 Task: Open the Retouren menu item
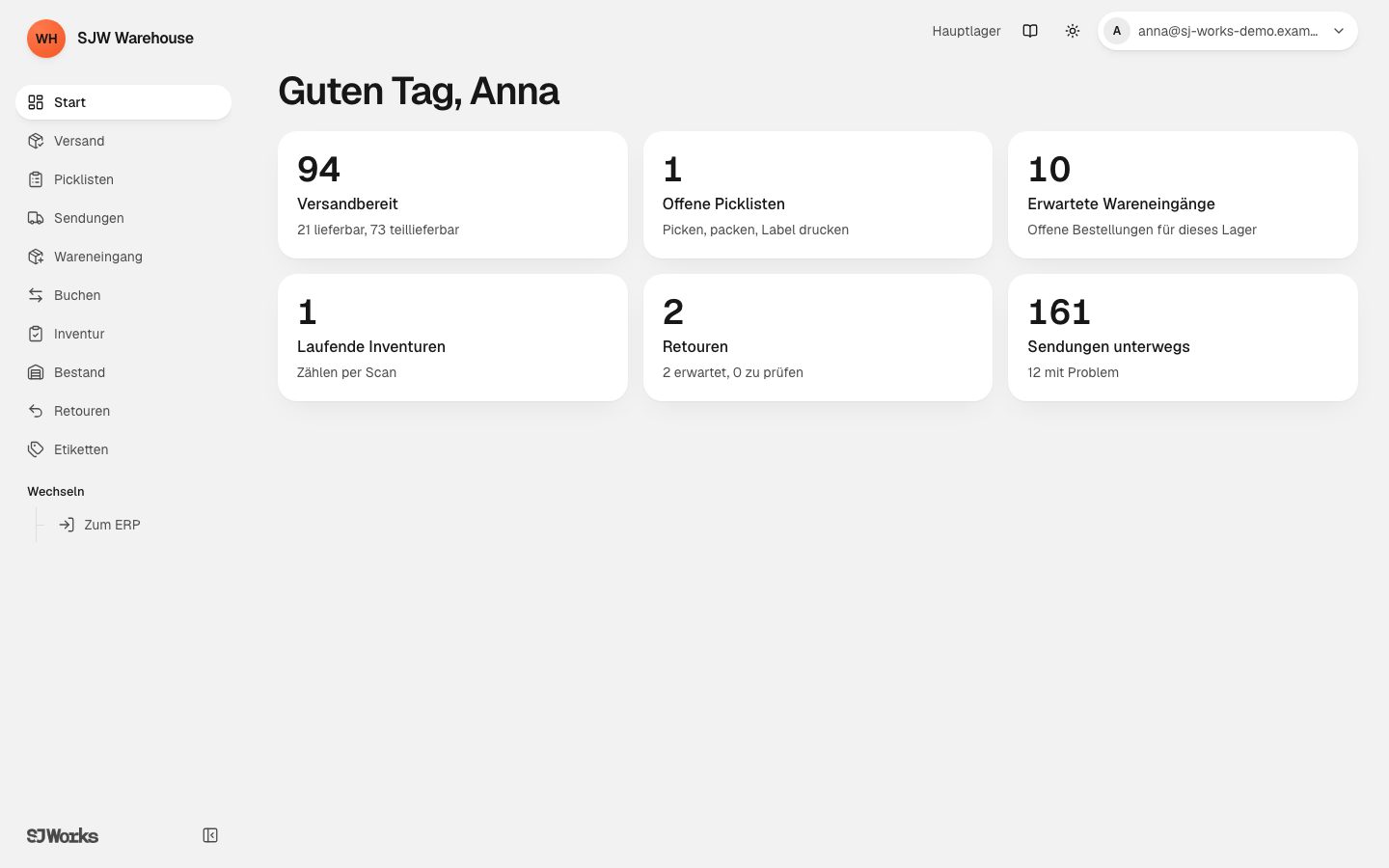[123, 411]
